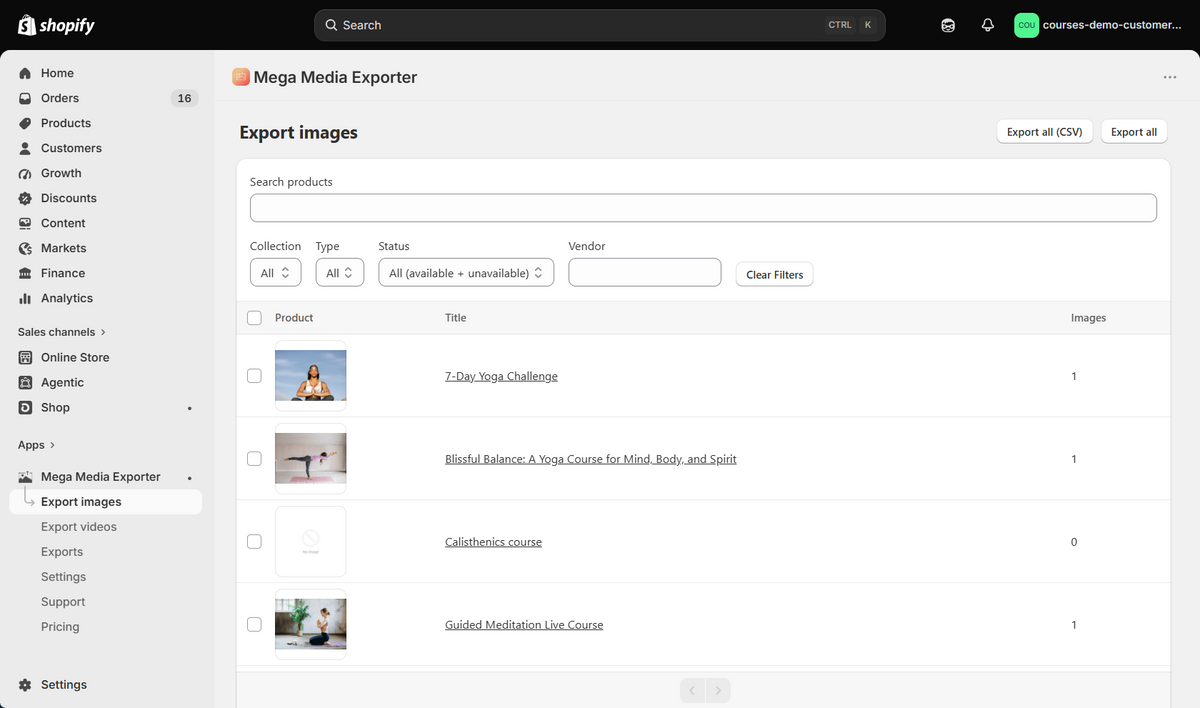Image resolution: width=1200 pixels, height=708 pixels.
Task: Open the Type filter dropdown
Action: 340,273
